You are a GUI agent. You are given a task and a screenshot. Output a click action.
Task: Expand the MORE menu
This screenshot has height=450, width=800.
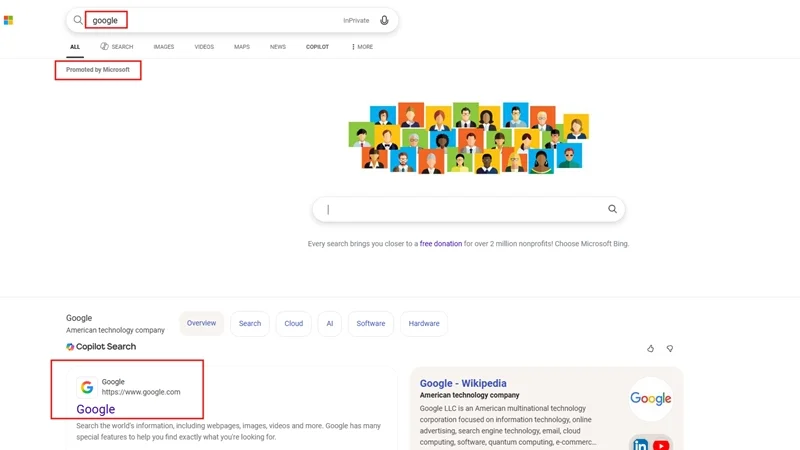(362, 47)
